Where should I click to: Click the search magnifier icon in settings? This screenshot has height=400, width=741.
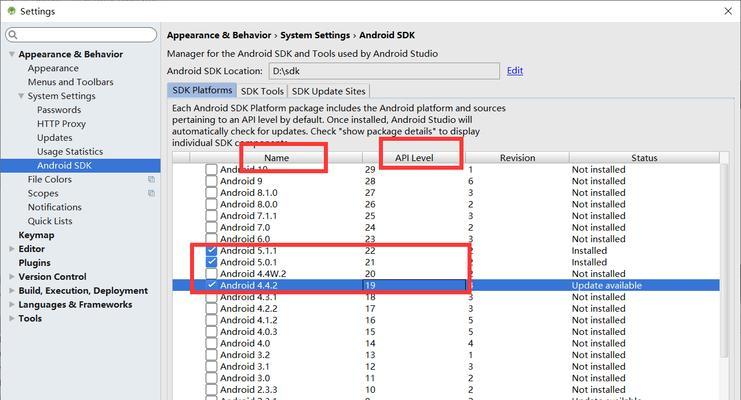click(x=13, y=35)
